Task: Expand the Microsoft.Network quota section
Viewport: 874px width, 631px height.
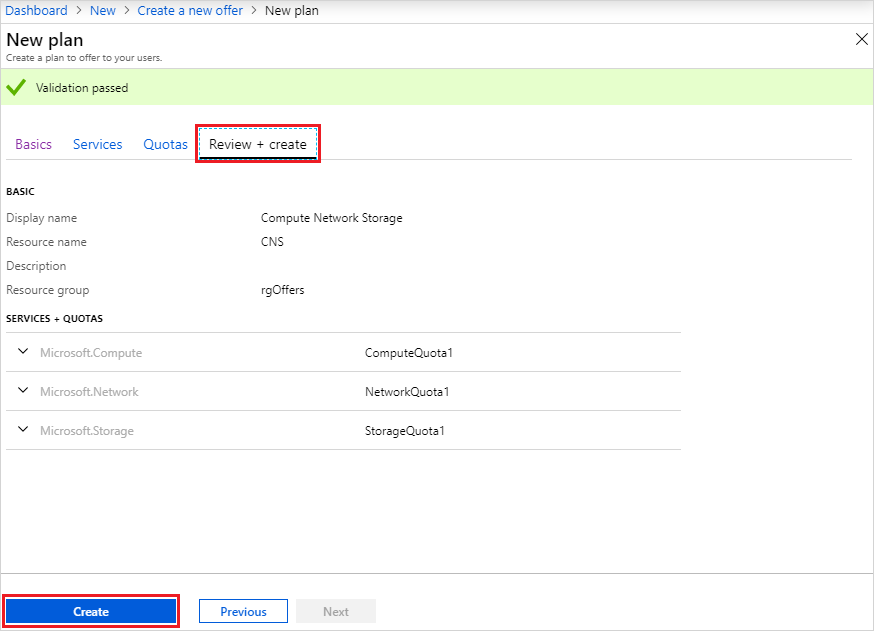Action: click(x=22, y=390)
